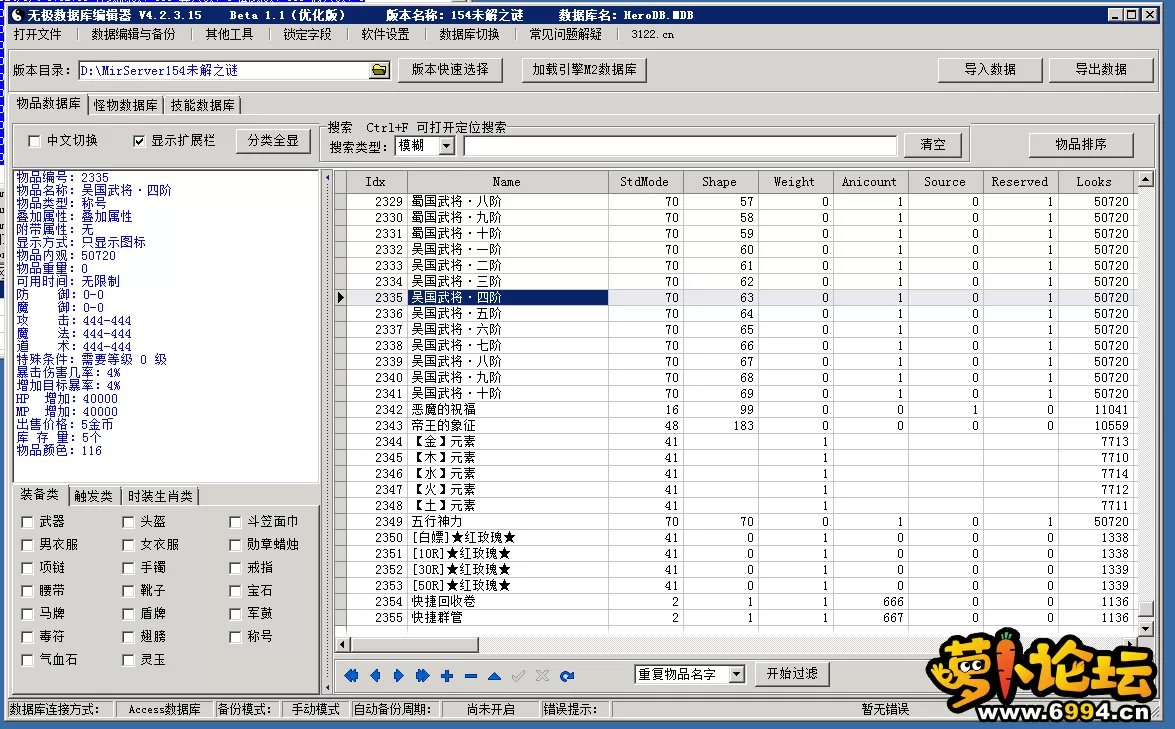Enable the 斗笠面巾 filter checkbox

pos(235,522)
